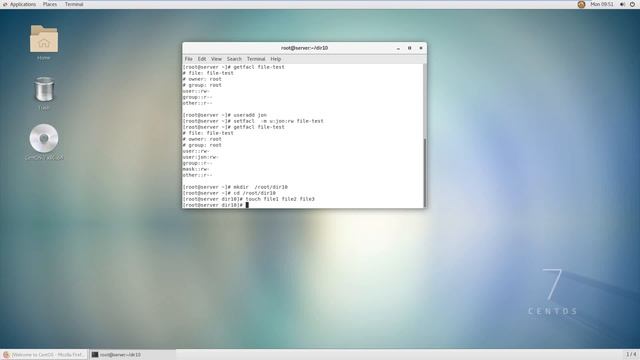Click the root@server terminal taskbar button
640x360 pixels.
tap(132, 355)
